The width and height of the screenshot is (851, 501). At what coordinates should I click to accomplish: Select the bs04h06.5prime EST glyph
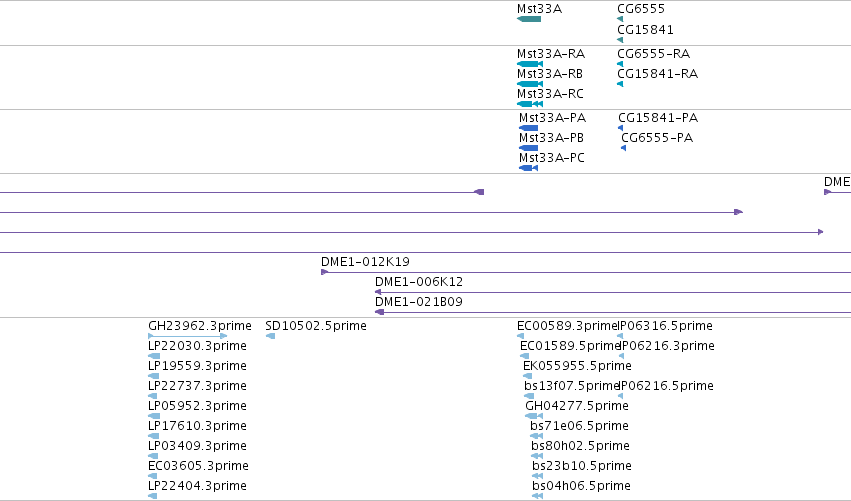click(x=538, y=496)
